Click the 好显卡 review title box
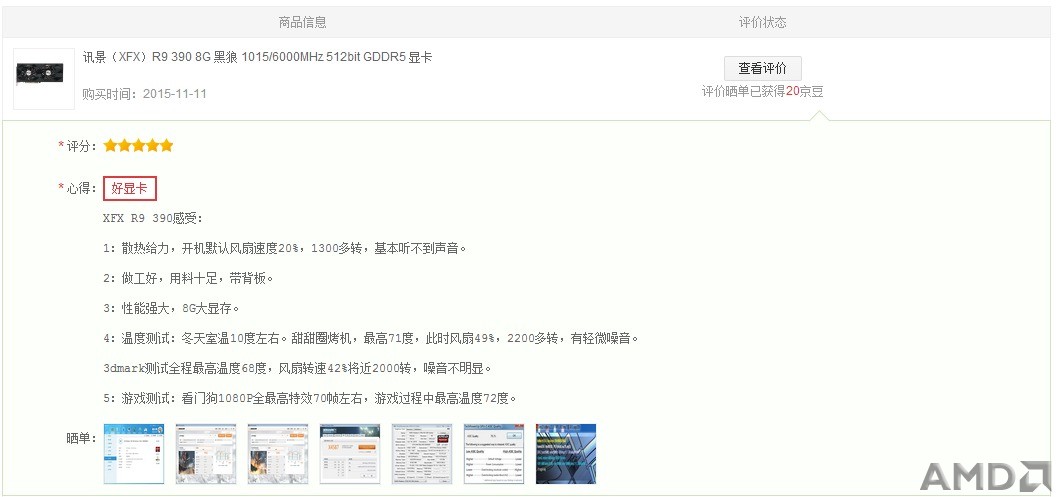This screenshot has height=497, width=1057. (x=129, y=189)
